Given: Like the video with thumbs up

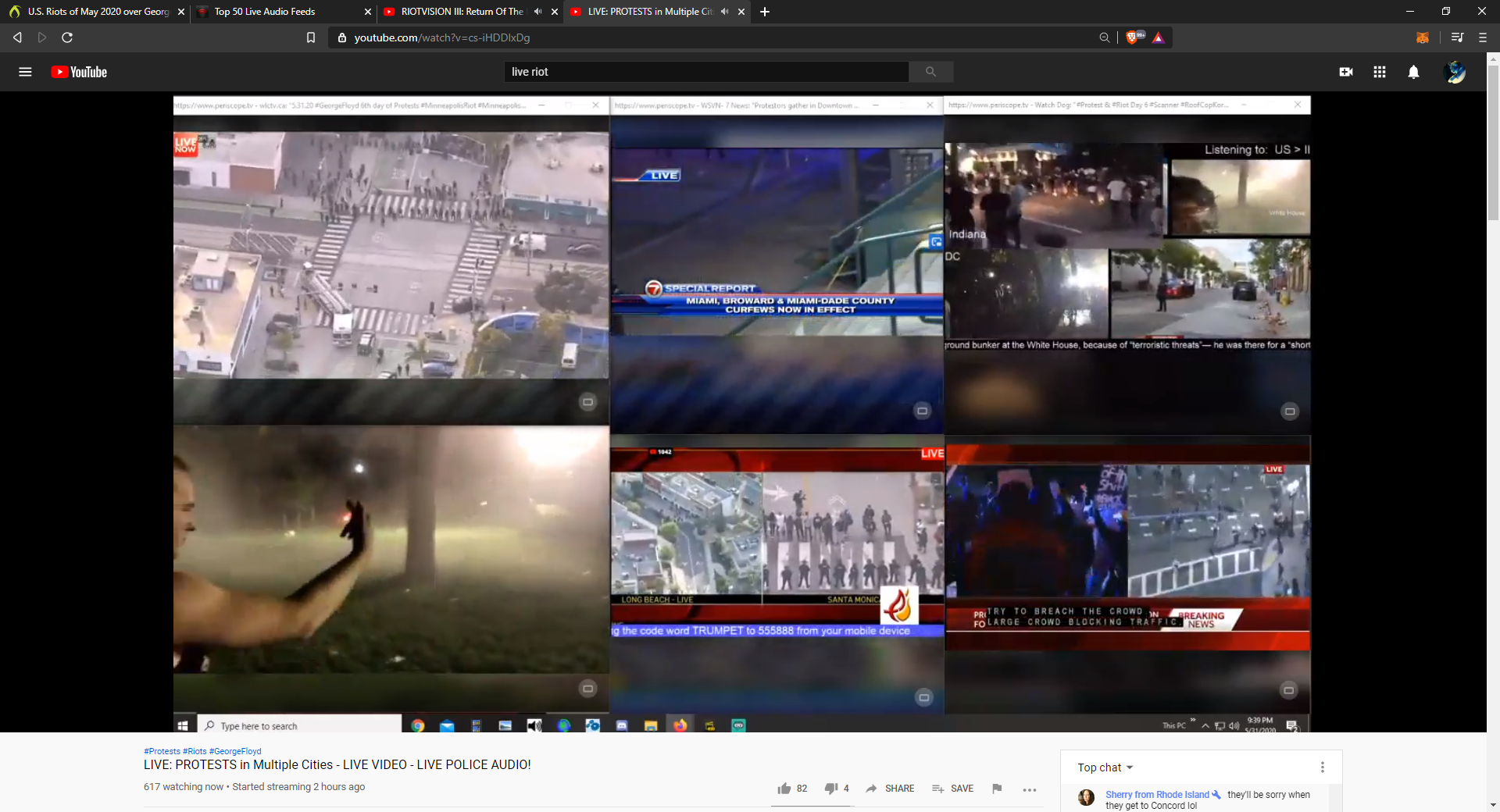Looking at the screenshot, I should [784, 789].
